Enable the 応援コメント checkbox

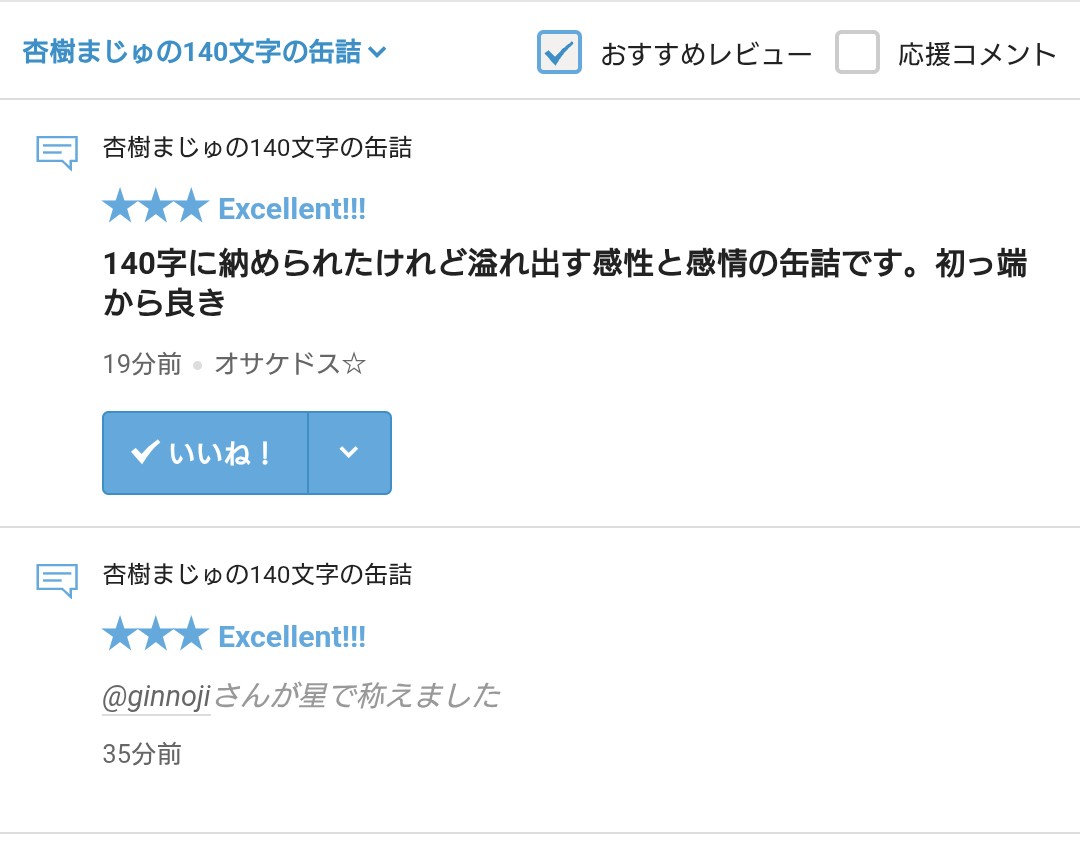(x=857, y=52)
